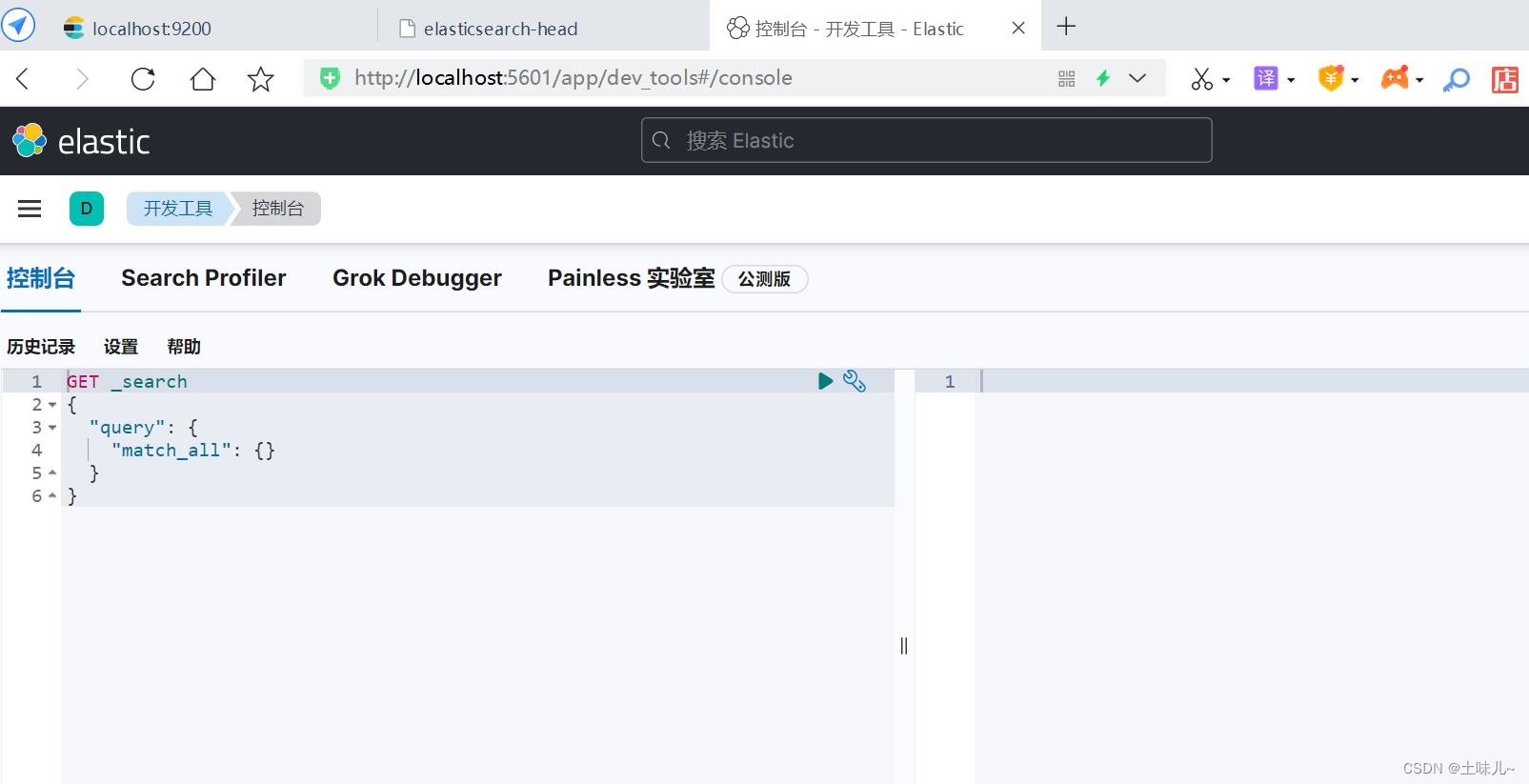
Task: Close the Elastic dev tools tab
Action: [x=1018, y=28]
